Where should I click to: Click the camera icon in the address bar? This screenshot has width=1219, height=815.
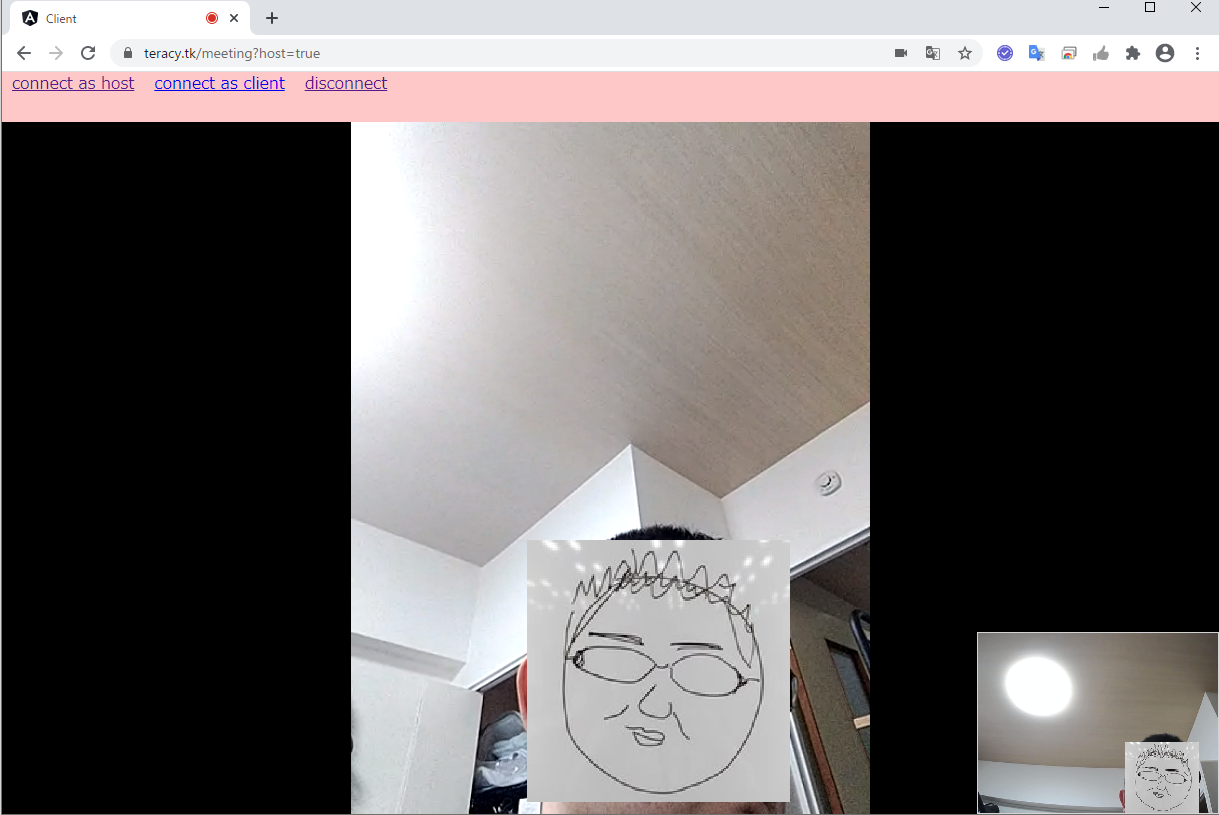[901, 52]
